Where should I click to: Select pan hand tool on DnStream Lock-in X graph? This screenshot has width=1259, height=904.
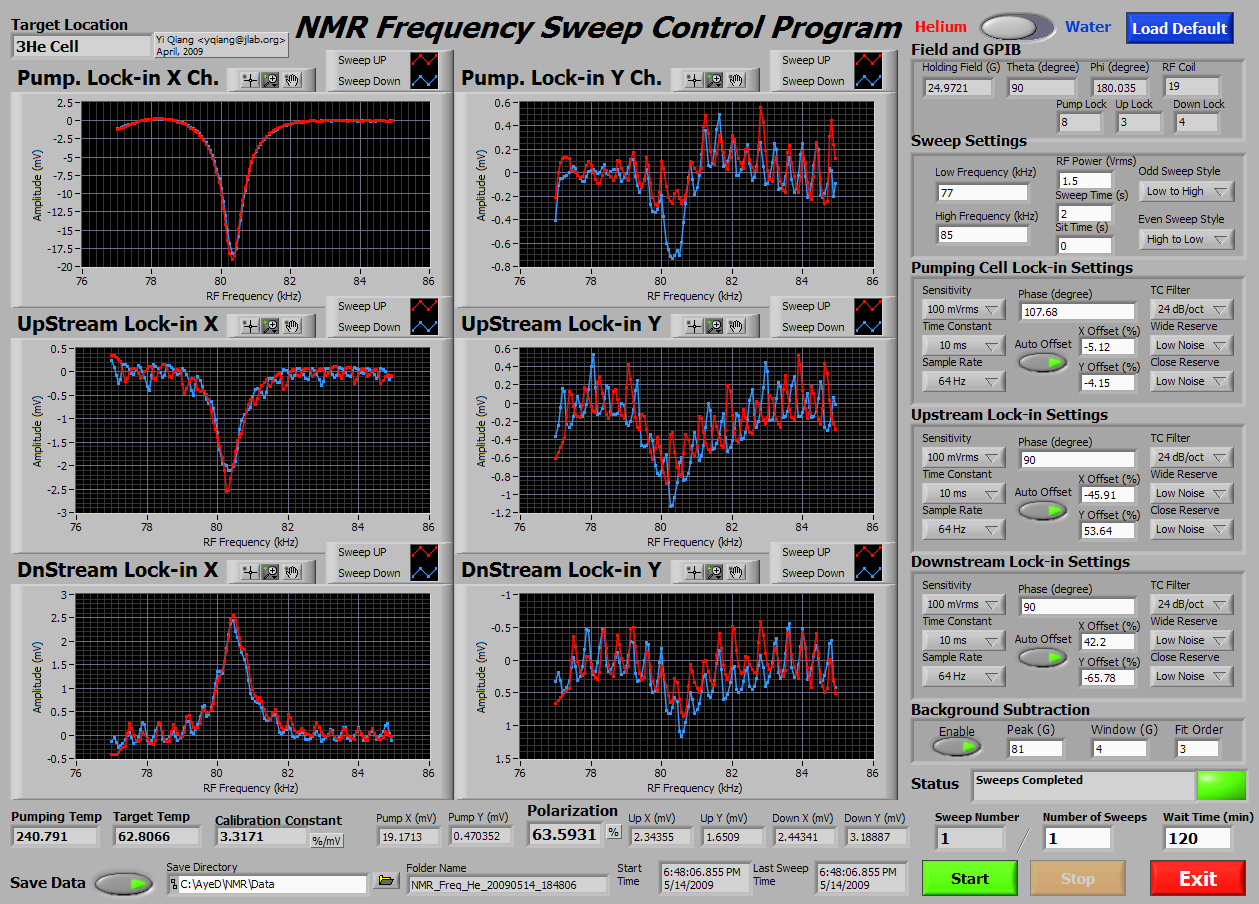[292, 571]
